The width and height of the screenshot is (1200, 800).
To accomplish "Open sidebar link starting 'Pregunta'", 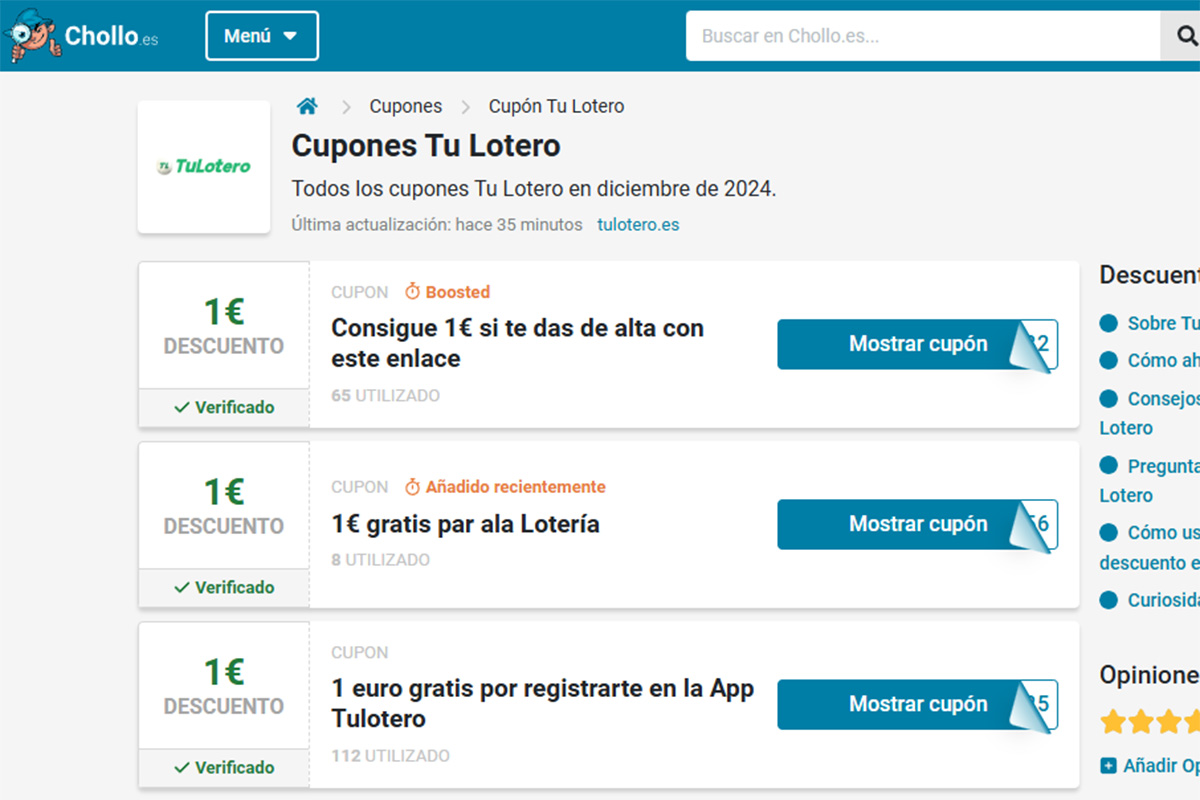I will pyautogui.click(x=1150, y=480).
